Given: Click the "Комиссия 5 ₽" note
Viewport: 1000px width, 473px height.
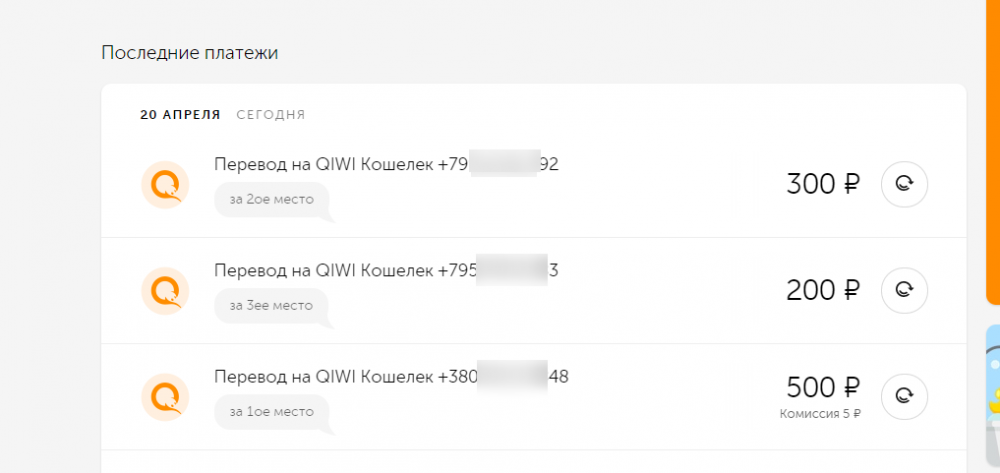Looking at the screenshot, I should coord(820,413).
